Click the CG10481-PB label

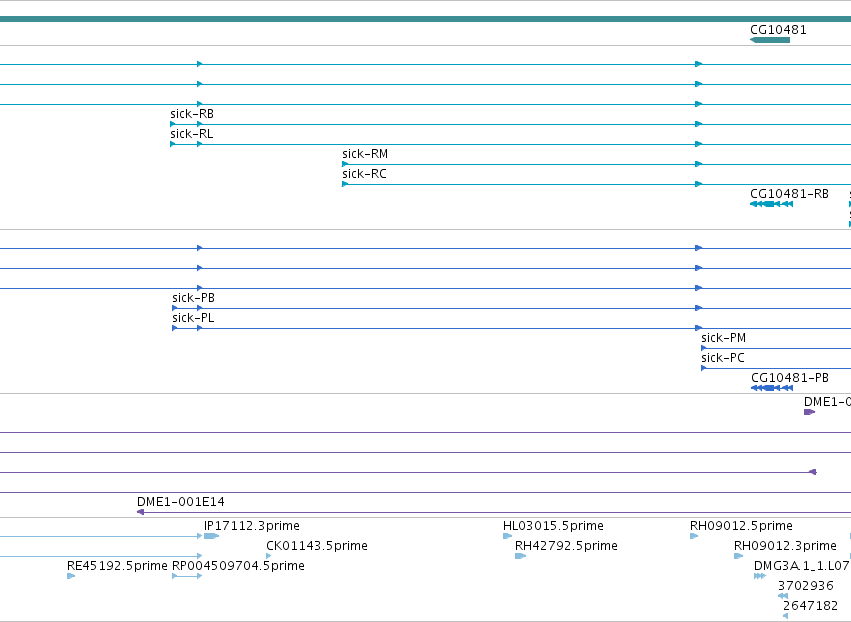point(790,378)
